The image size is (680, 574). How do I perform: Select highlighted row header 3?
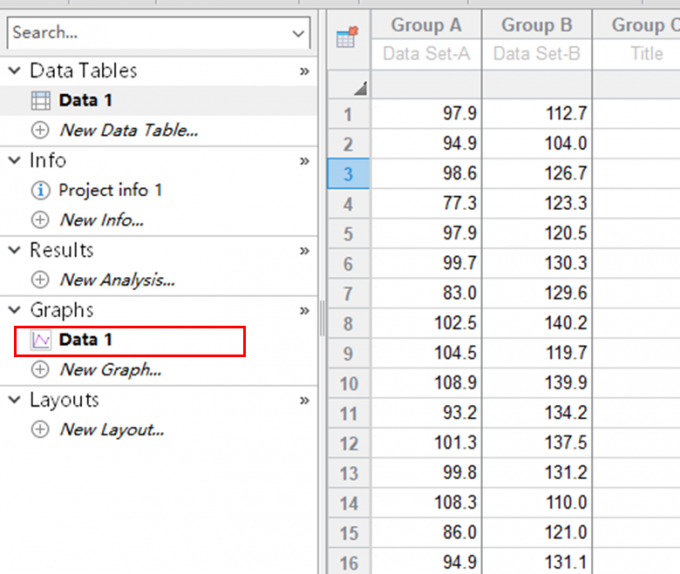point(348,174)
